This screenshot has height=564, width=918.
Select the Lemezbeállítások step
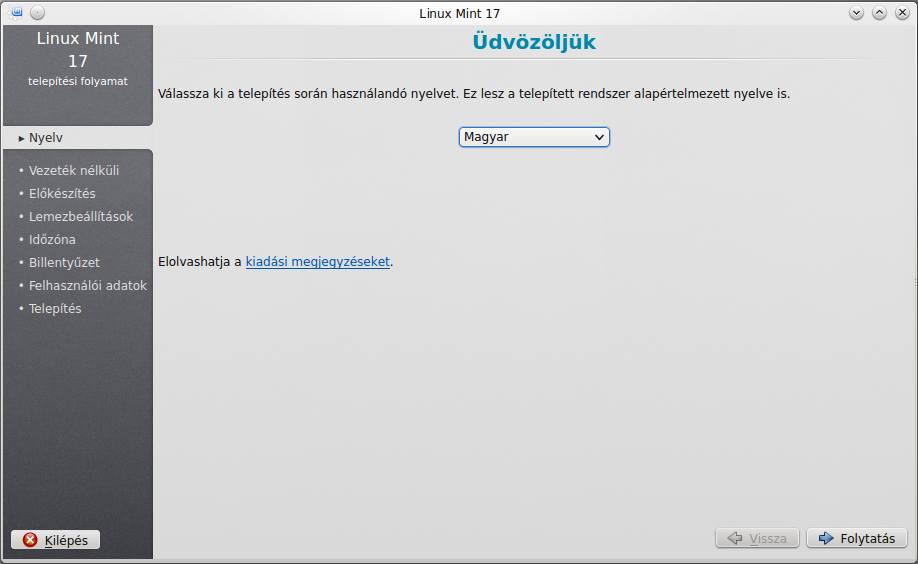pyautogui.click(x=81, y=217)
